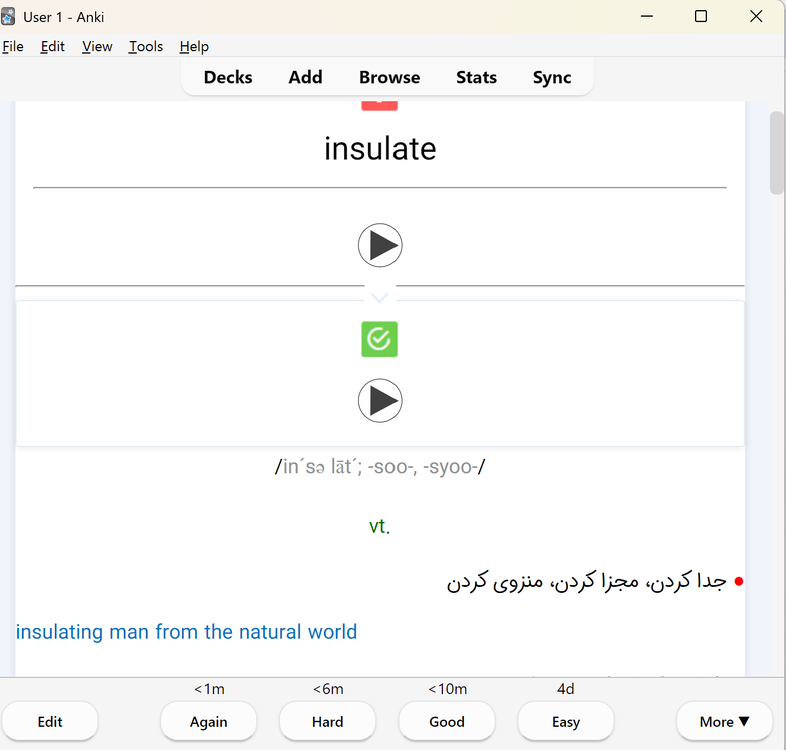Screen dimensions: 786x750
Task: Rate the card Again
Action: pos(209,721)
